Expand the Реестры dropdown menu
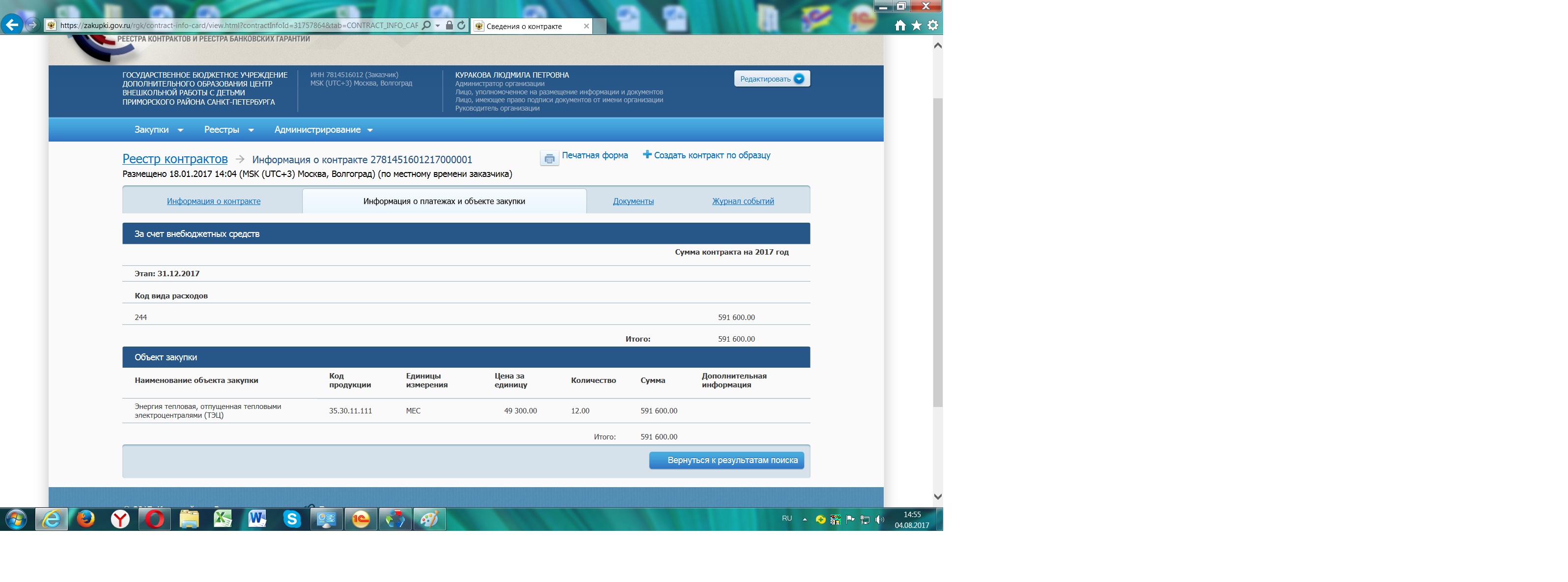This screenshot has height=582, width=1568. (228, 130)
